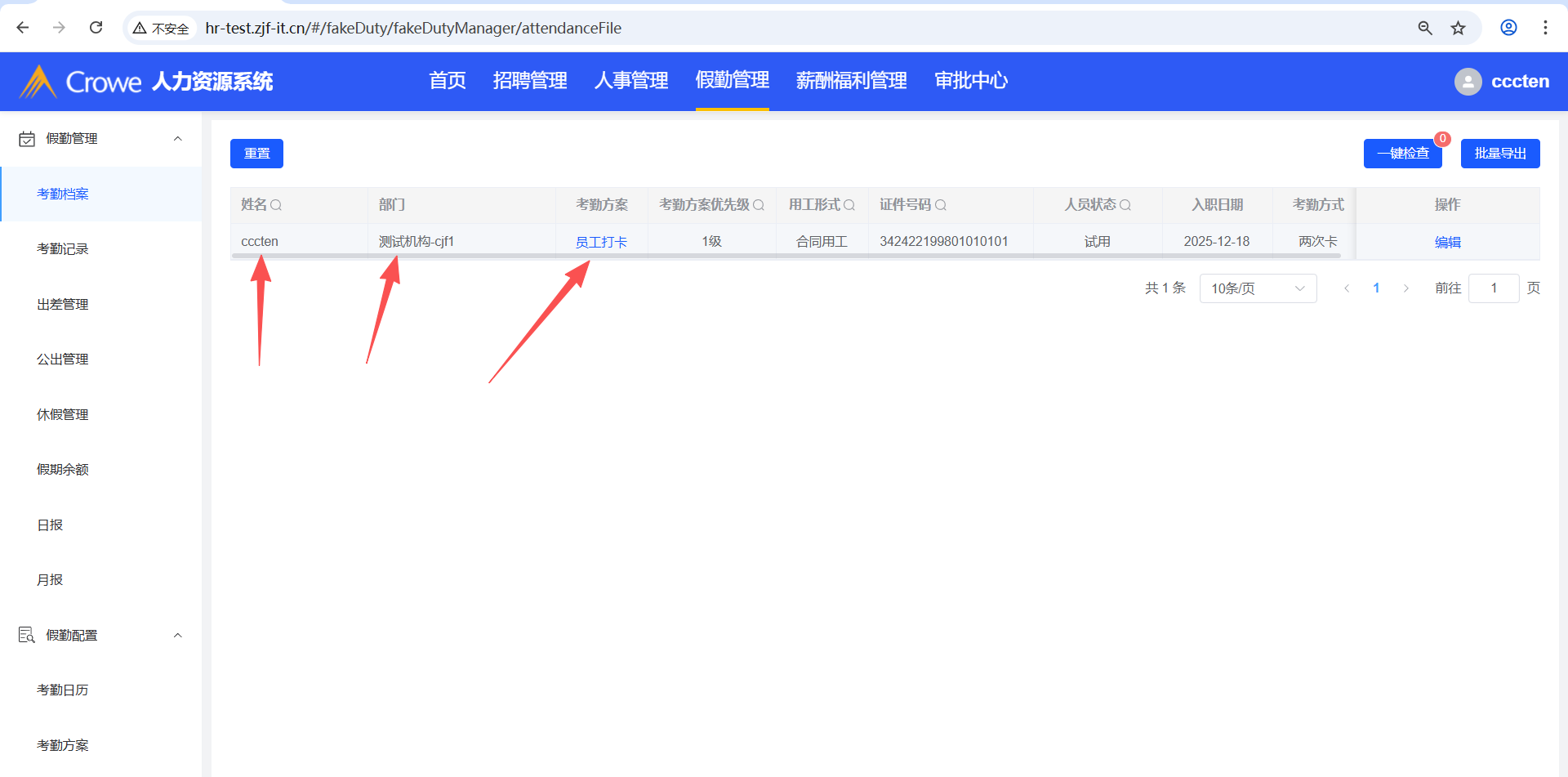Open 审批中心 in the top navigation
The width and height of the screenshot is (1568, 777).
coord(971,81)
